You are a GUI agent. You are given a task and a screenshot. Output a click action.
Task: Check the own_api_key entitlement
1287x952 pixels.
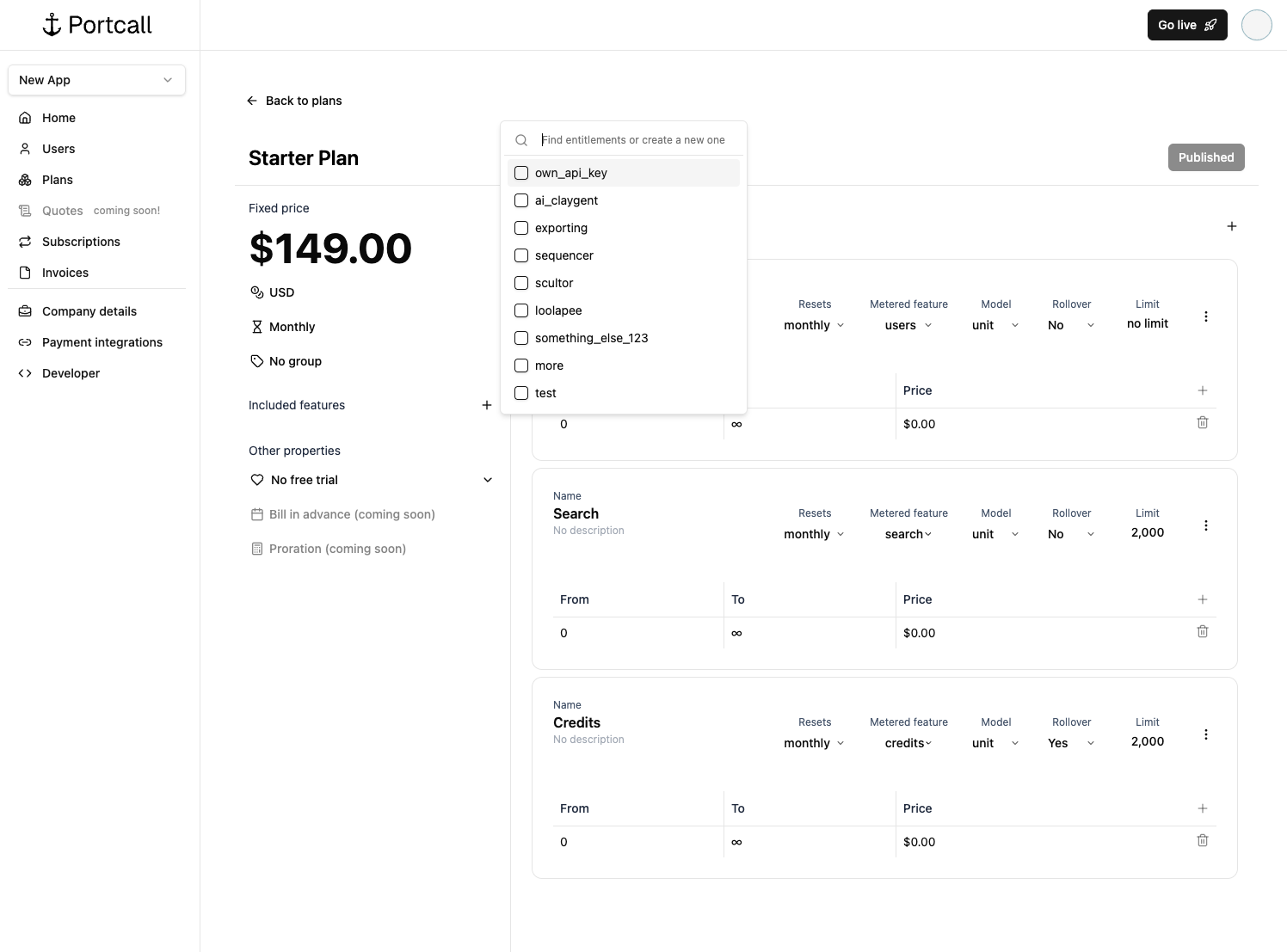click(x=520, y=173)
